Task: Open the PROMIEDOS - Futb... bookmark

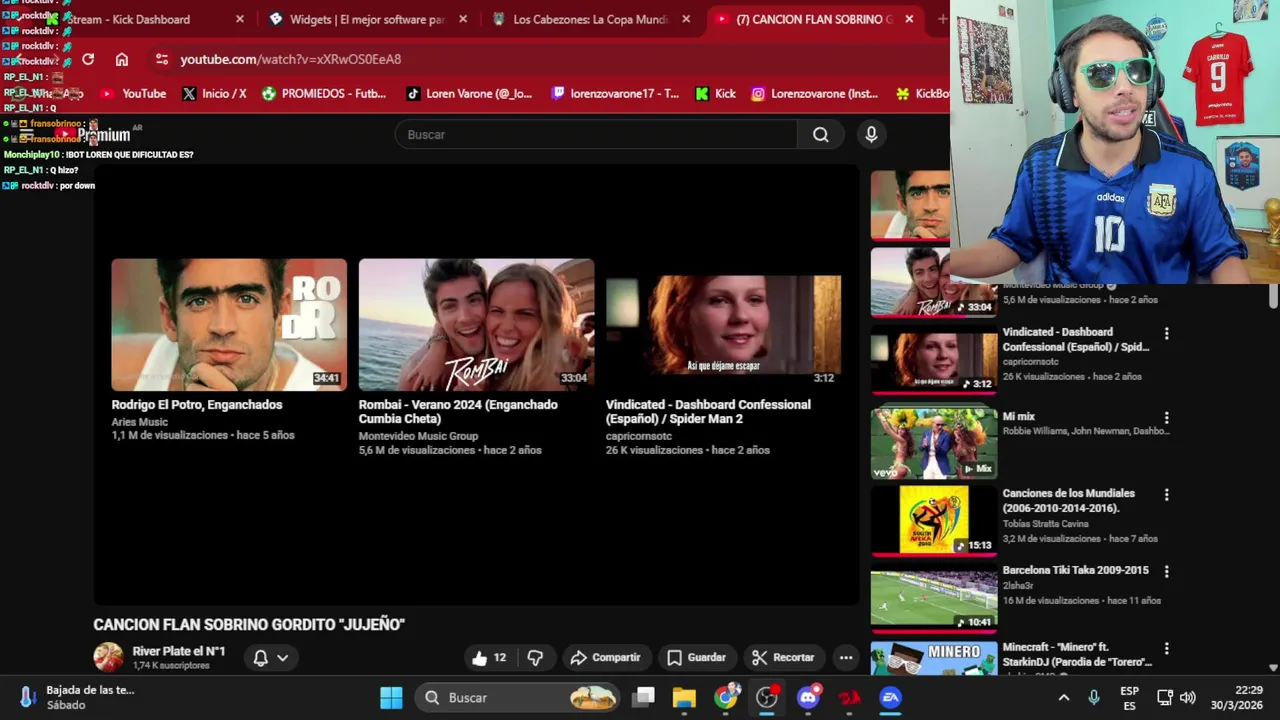Action: pos(324,94)
